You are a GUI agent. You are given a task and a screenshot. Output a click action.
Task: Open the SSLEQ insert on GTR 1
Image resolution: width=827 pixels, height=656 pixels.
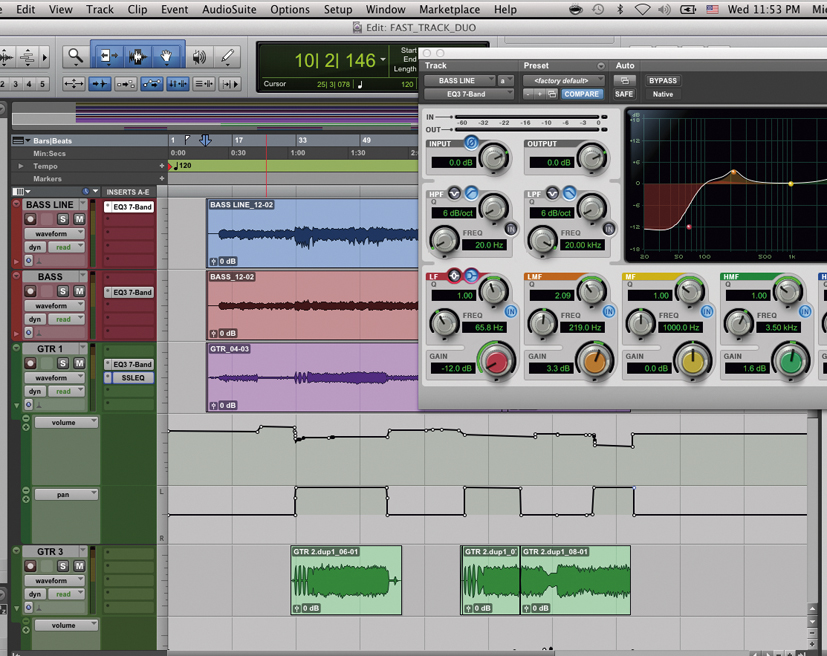[129, 378]
